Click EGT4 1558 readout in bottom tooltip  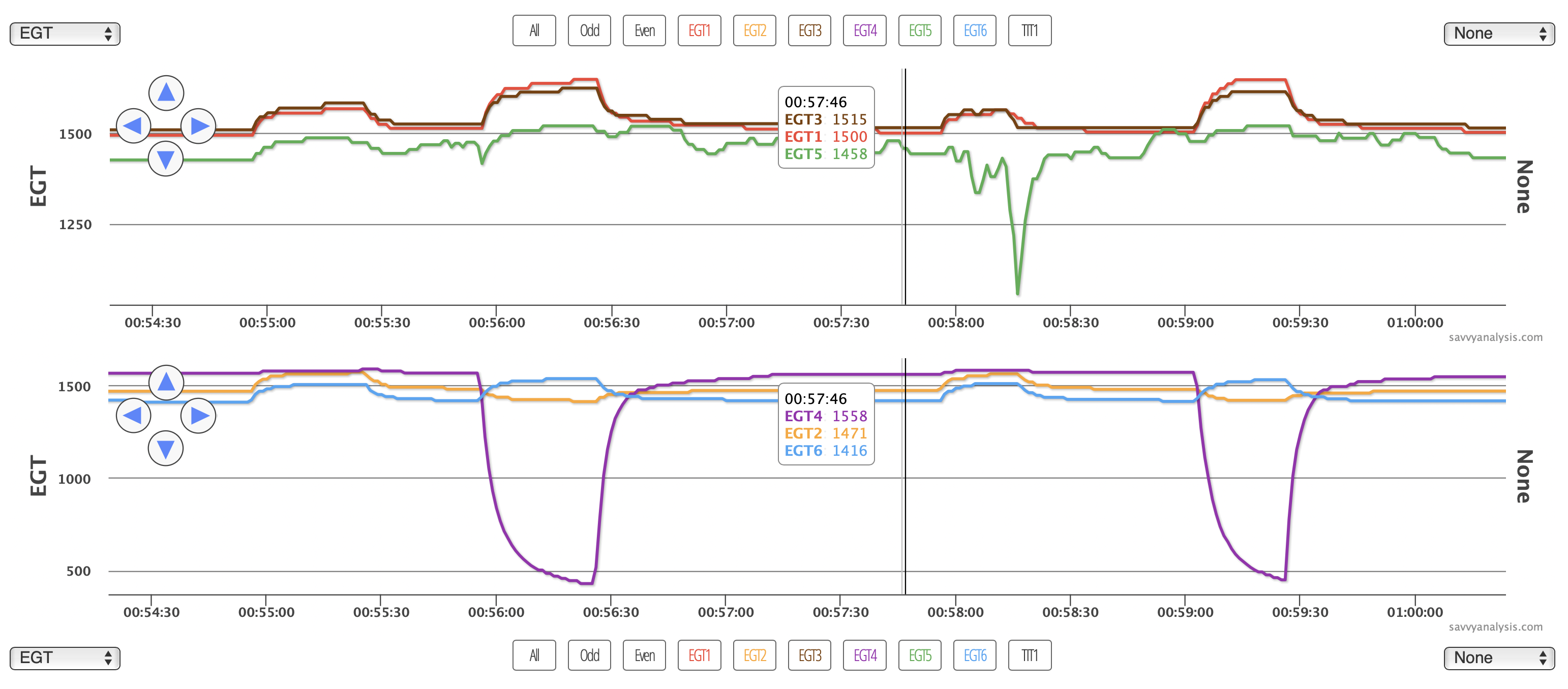(x=825, y=416)
